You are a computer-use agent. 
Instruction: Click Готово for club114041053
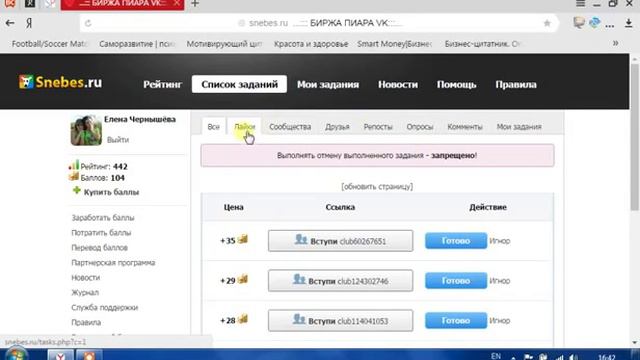(x=456, y=321)
